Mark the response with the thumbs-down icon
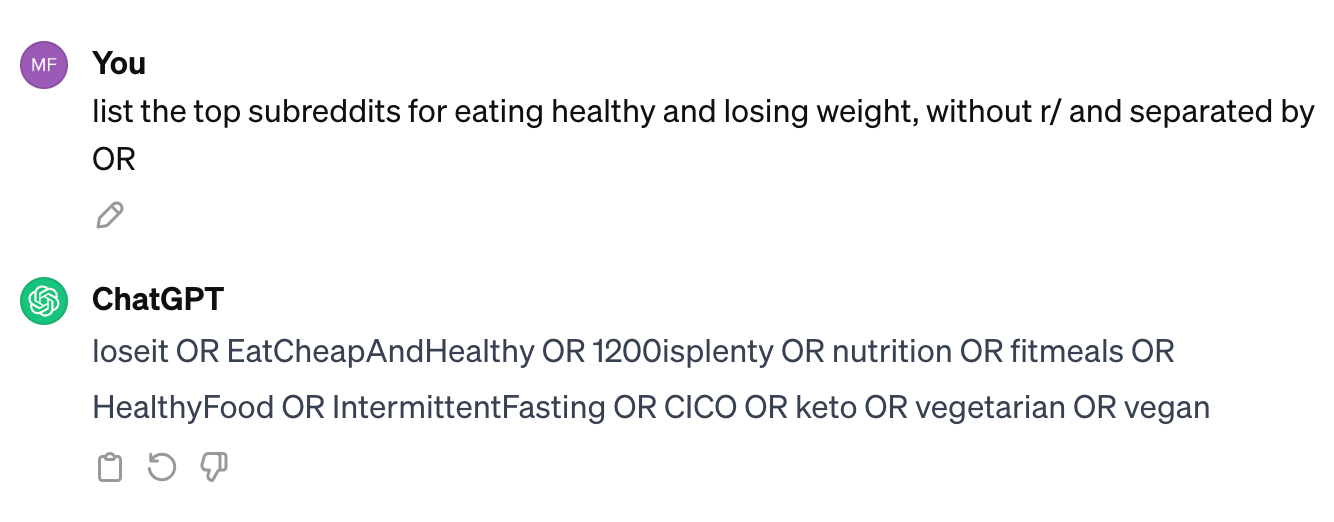 [x=214, y=467]
